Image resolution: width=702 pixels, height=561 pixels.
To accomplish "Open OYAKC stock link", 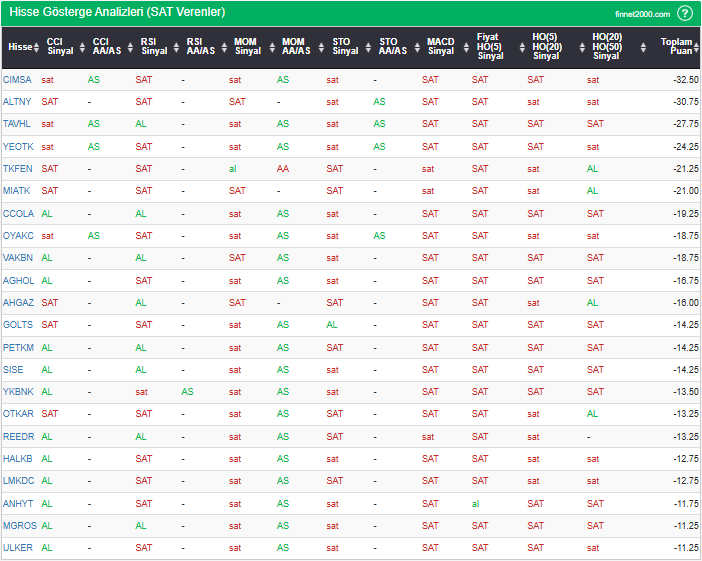I will (18, 236).
